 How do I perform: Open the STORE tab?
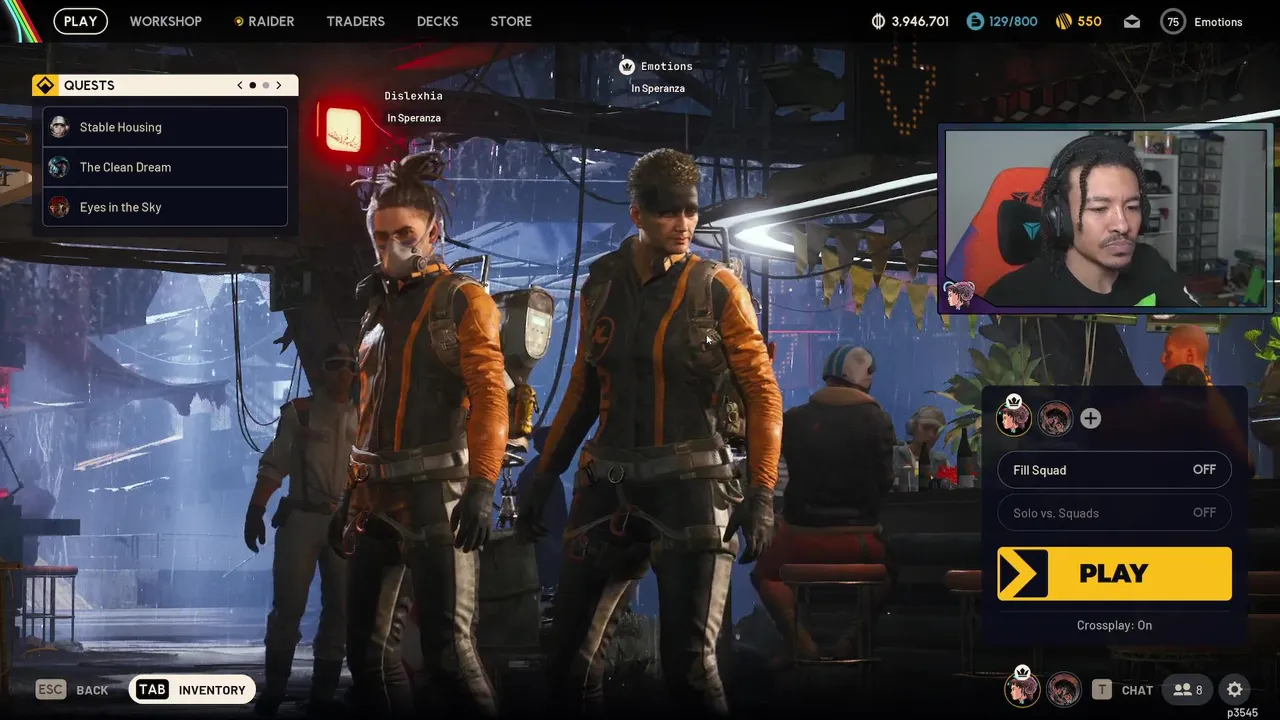(511, 21)
